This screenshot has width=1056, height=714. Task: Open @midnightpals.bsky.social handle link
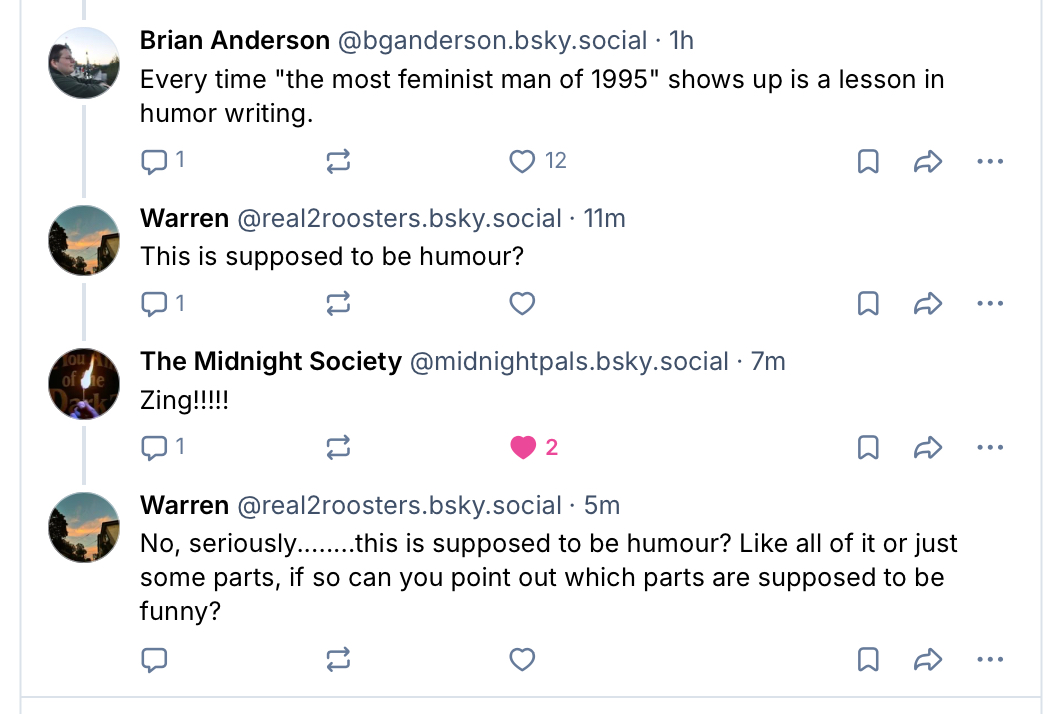(569, 361)
